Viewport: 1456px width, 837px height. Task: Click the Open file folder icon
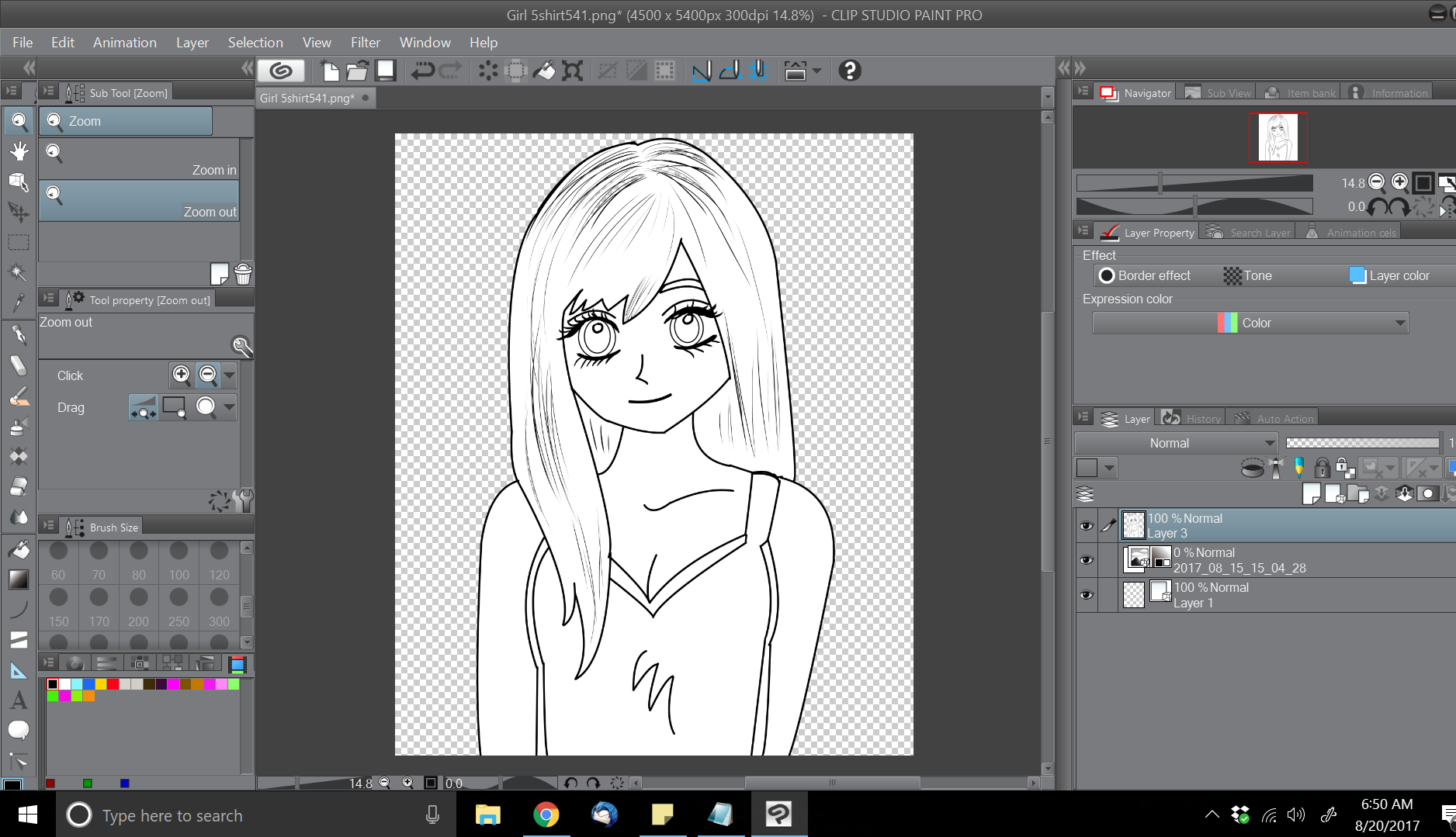click(x=357, y=71)
